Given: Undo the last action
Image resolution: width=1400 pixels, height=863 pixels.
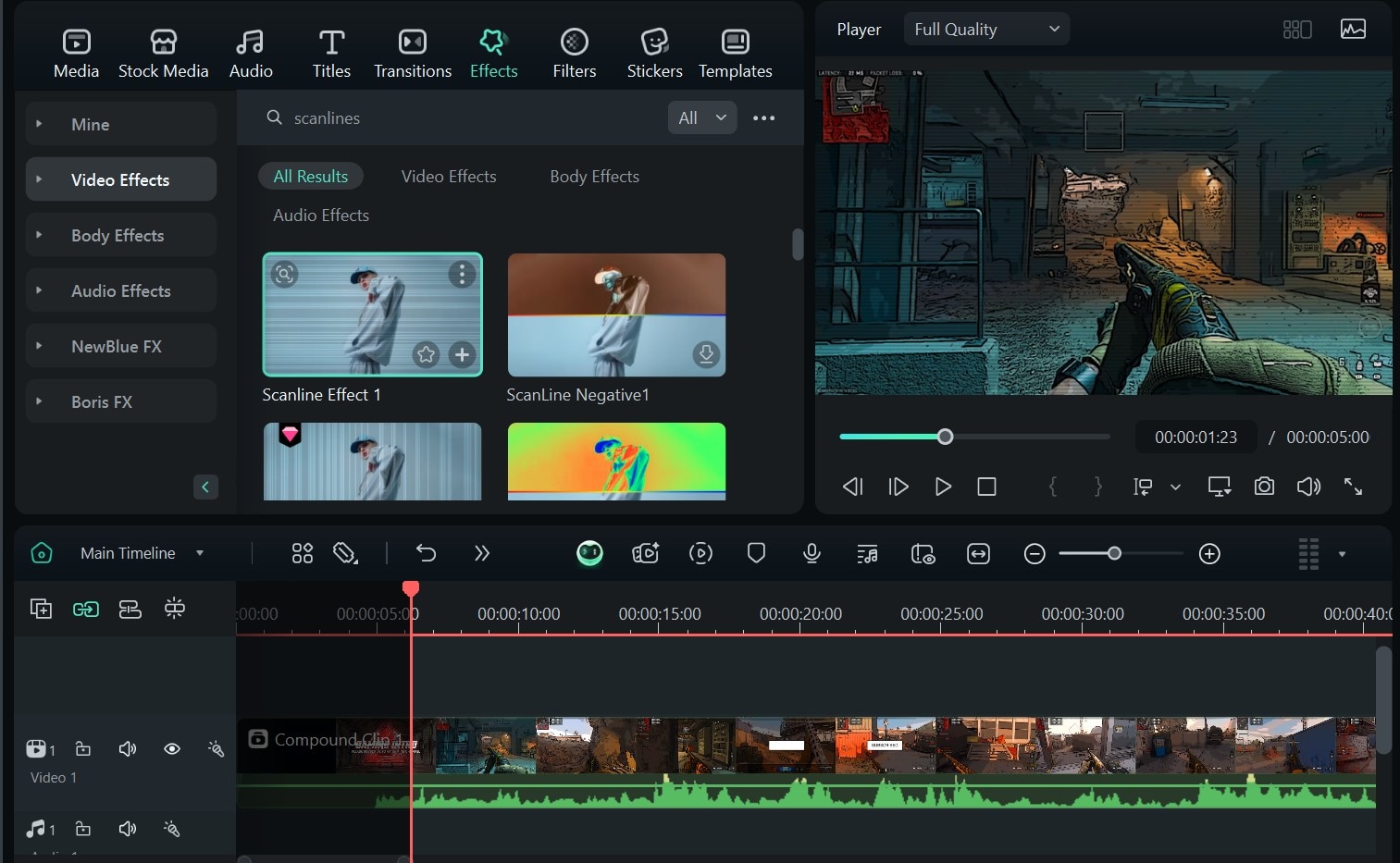Looking at the screenshot, I should 426,553.
